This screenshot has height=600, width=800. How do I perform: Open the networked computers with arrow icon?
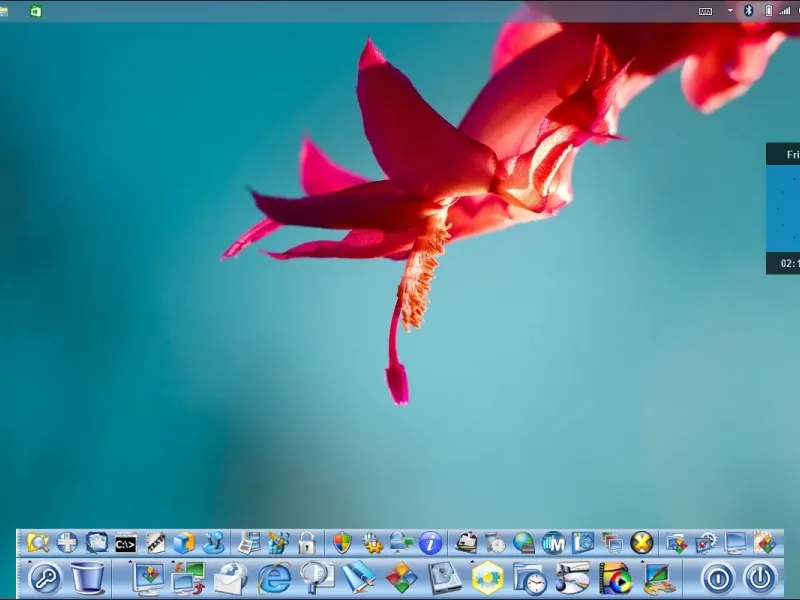pos(188,579)
